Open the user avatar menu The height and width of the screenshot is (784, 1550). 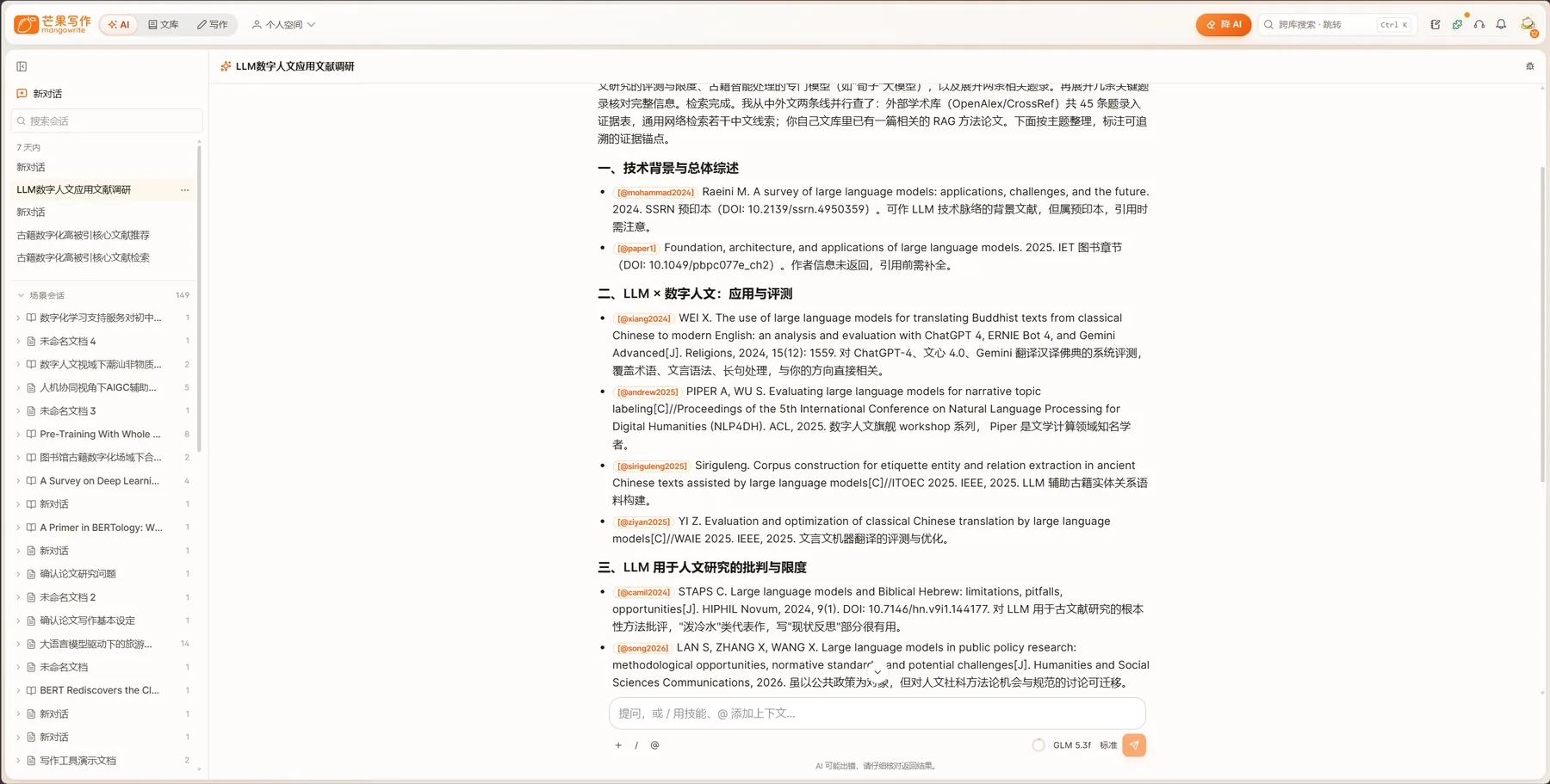pos(1528,25)
